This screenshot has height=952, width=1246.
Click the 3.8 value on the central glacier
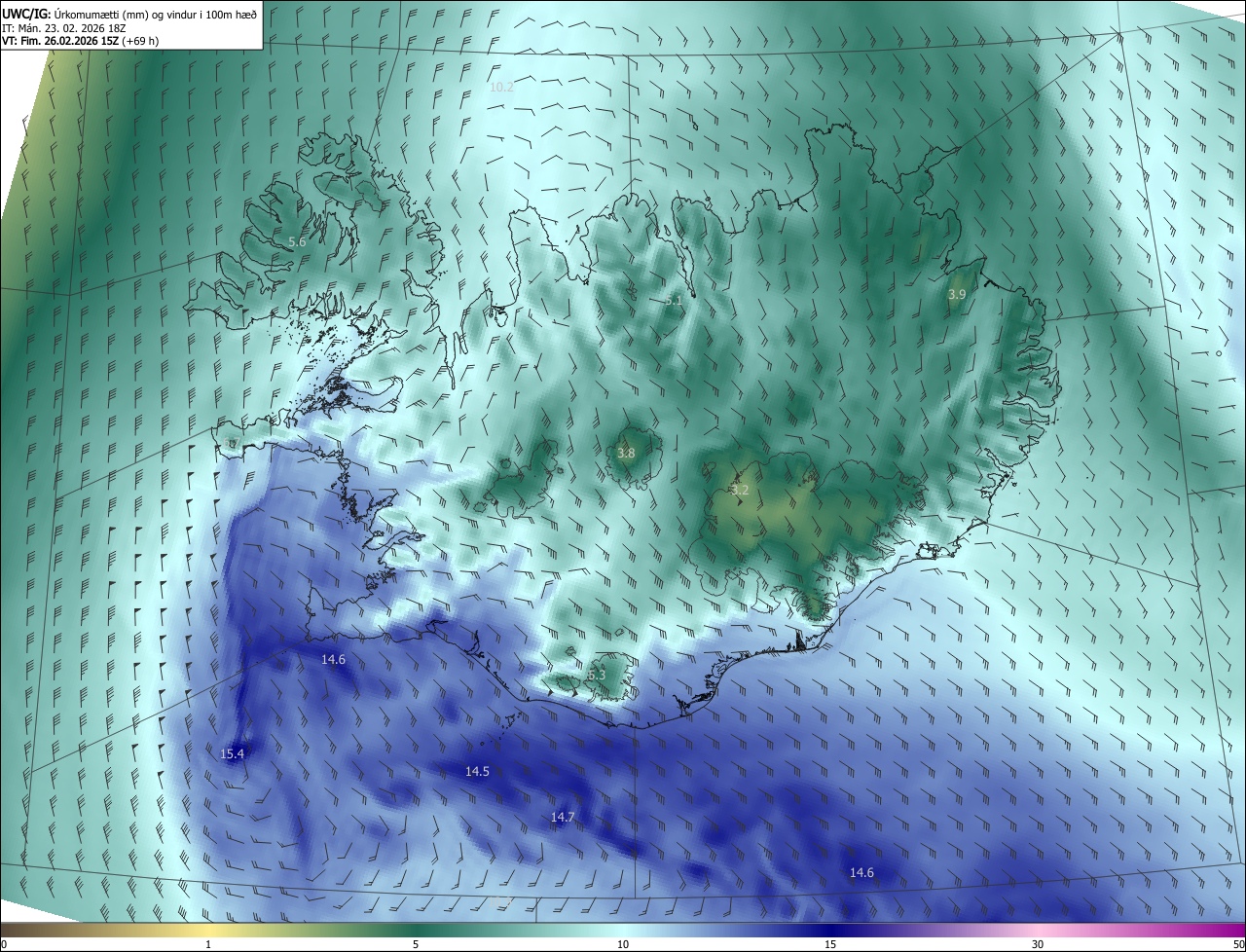coord(626,453)
